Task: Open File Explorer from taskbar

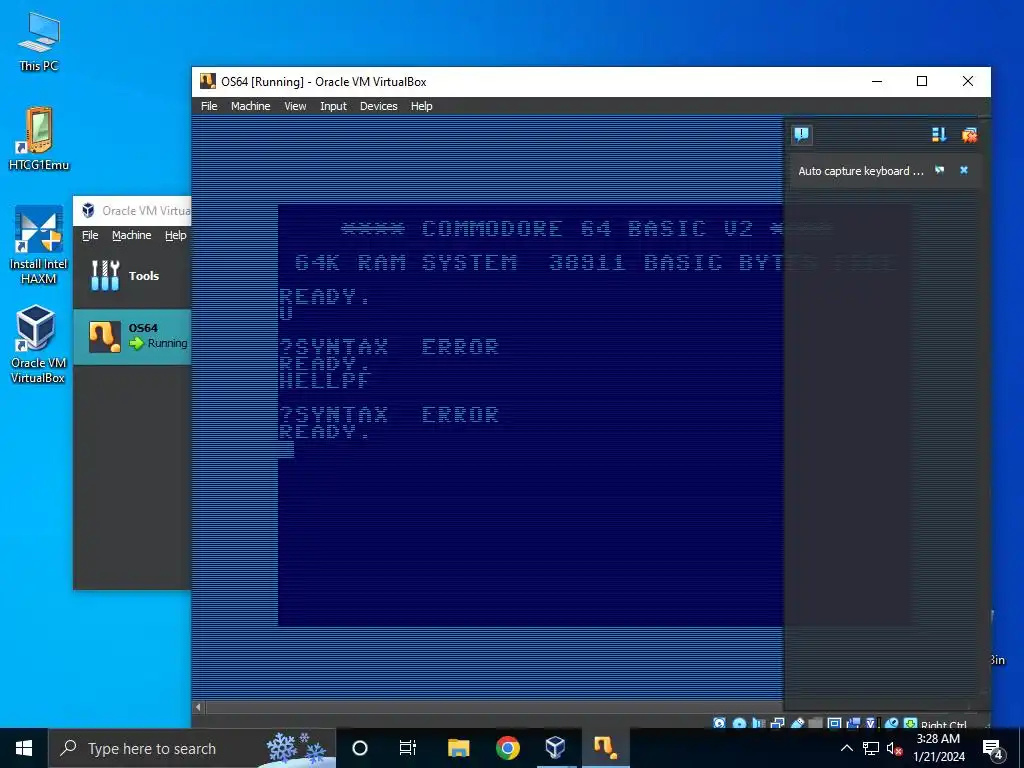Action: coord(458,748)
